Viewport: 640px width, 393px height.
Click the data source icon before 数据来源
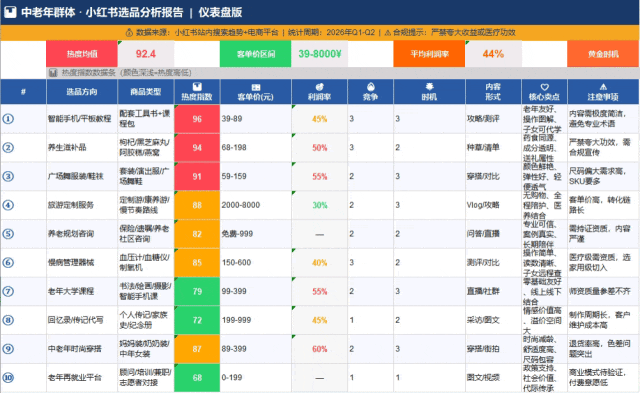click(129, 33)
